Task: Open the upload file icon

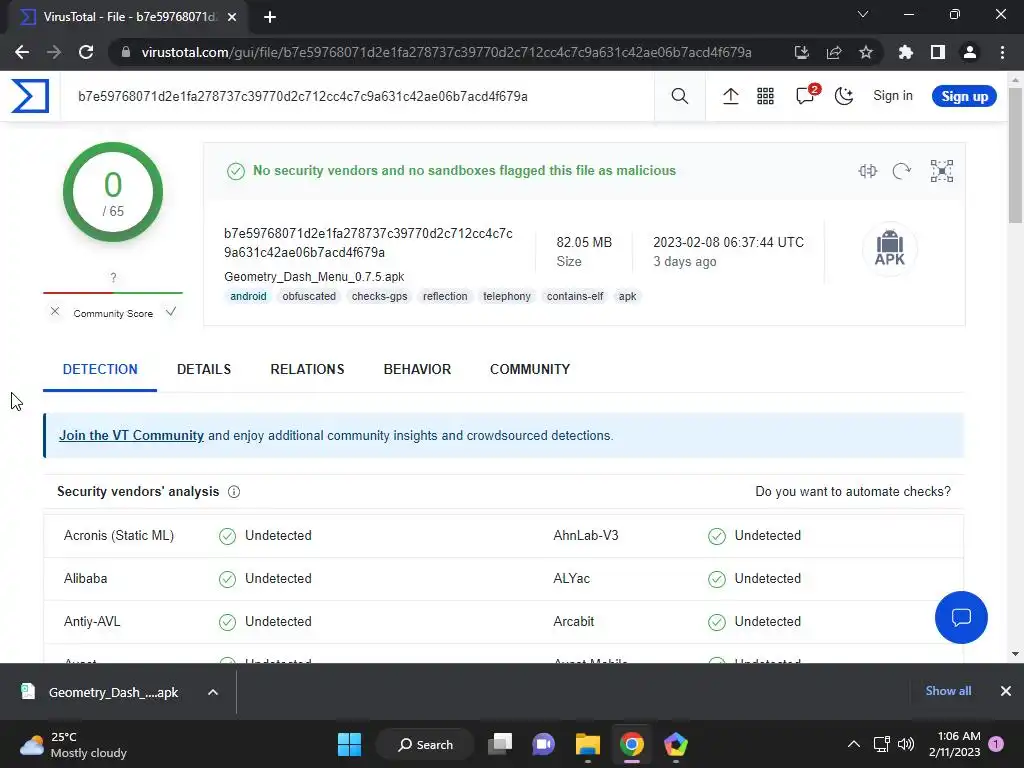Action: [731, 97]
